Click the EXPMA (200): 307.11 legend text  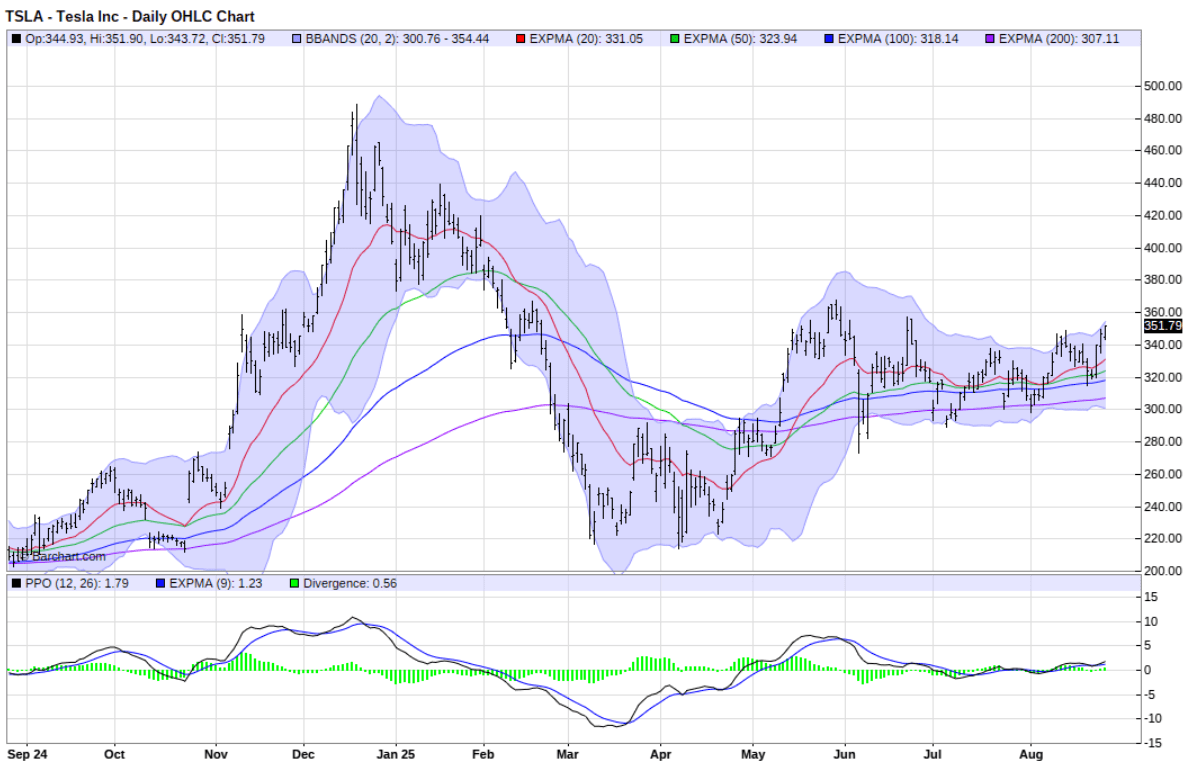[x=1059, y=39]
